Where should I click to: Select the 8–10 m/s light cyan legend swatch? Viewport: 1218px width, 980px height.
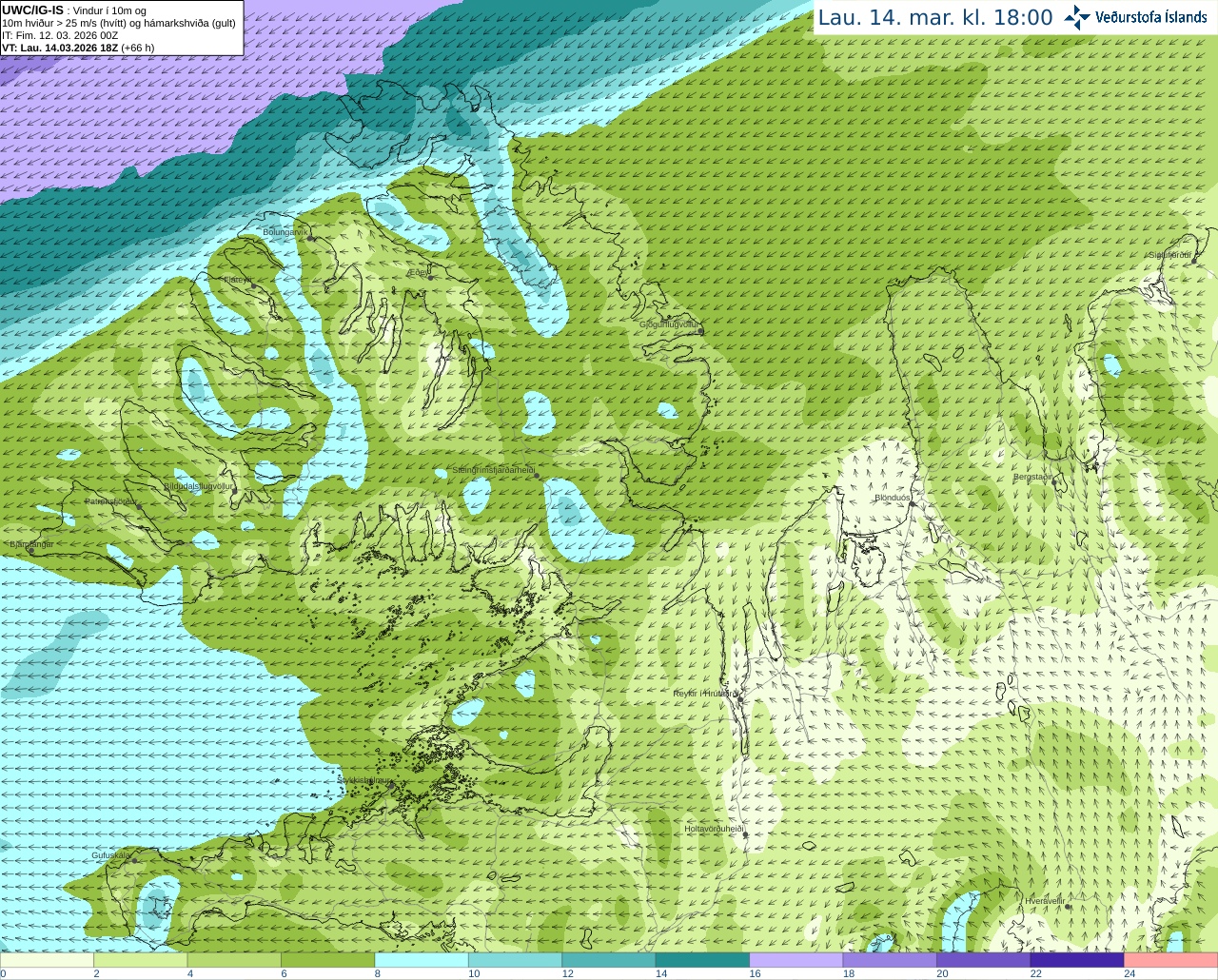tap(422, 960)
